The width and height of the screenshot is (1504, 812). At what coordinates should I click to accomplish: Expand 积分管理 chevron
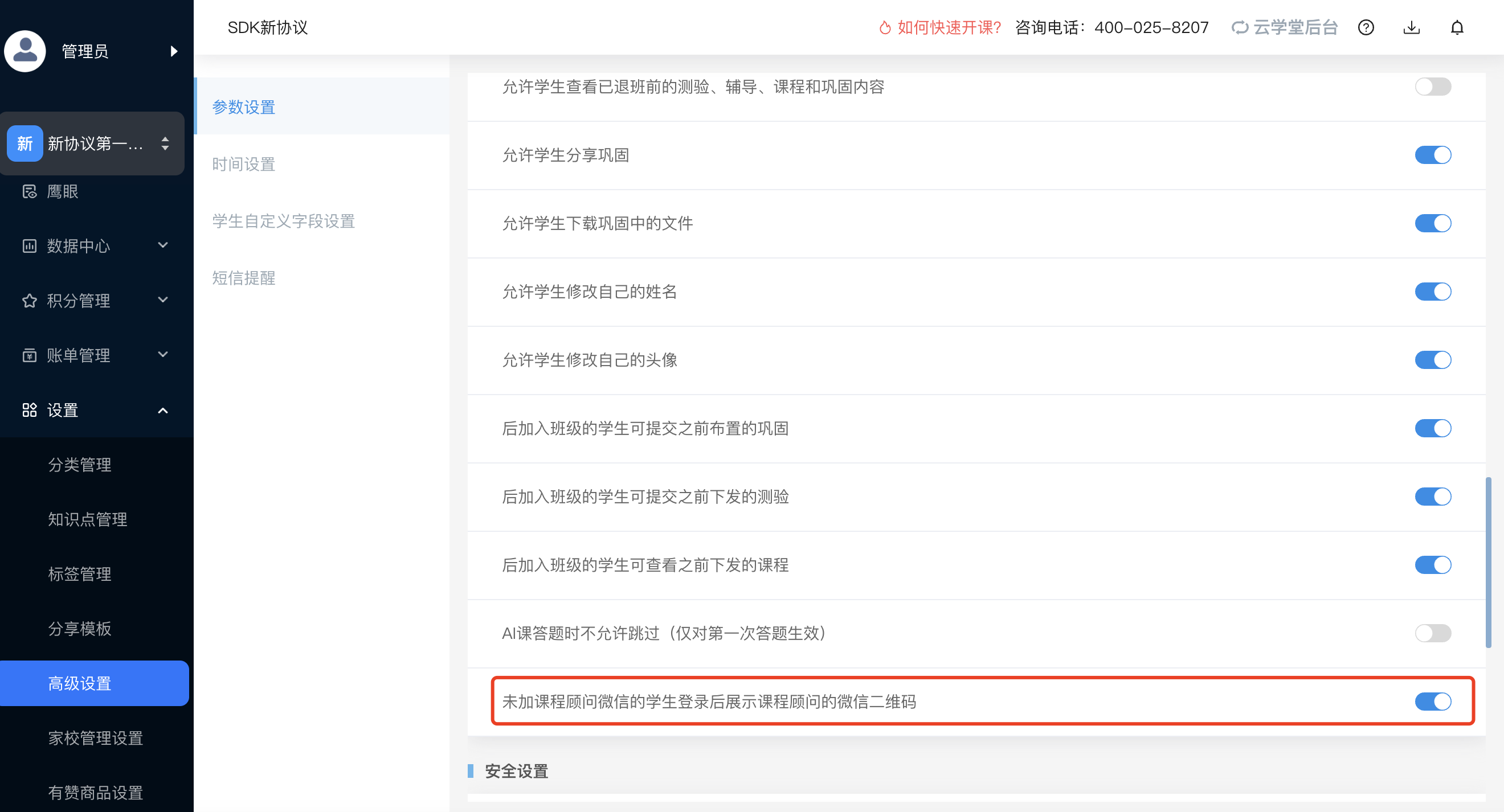[163, 300]
